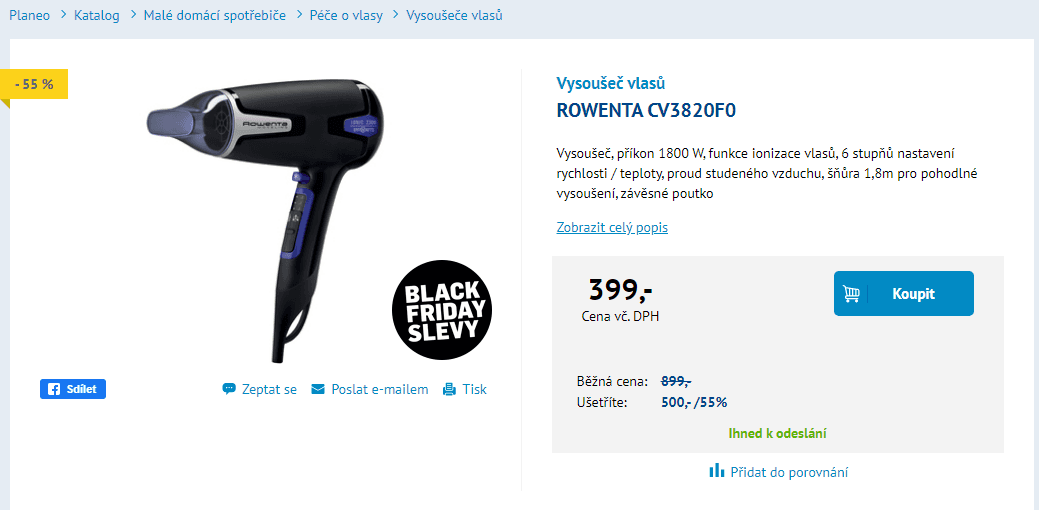1039x510 pixels.
Task: Click the ROWENTA CV3820F0 product title
Action: 646,111
